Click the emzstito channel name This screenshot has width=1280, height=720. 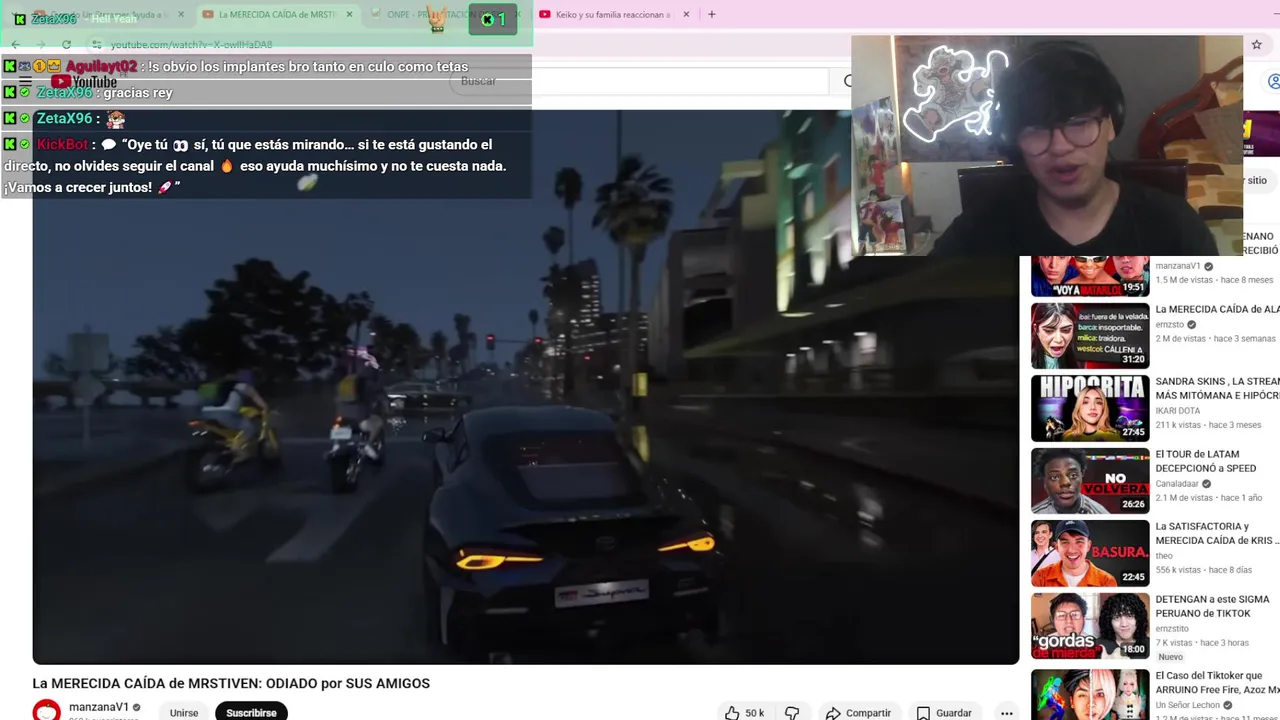(x=1173, y=629)
